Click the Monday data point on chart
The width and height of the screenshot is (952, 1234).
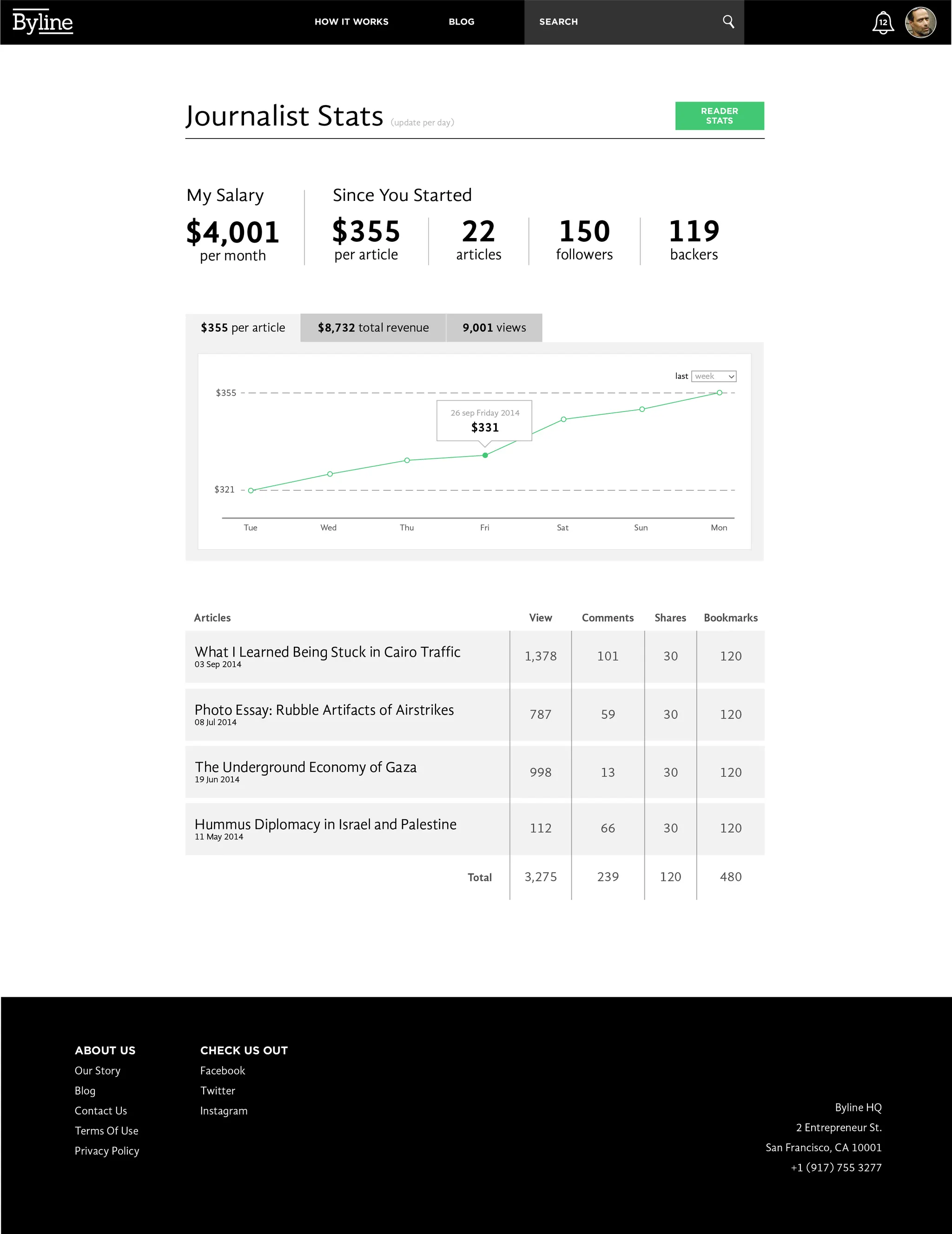click(x=719, y=393)
